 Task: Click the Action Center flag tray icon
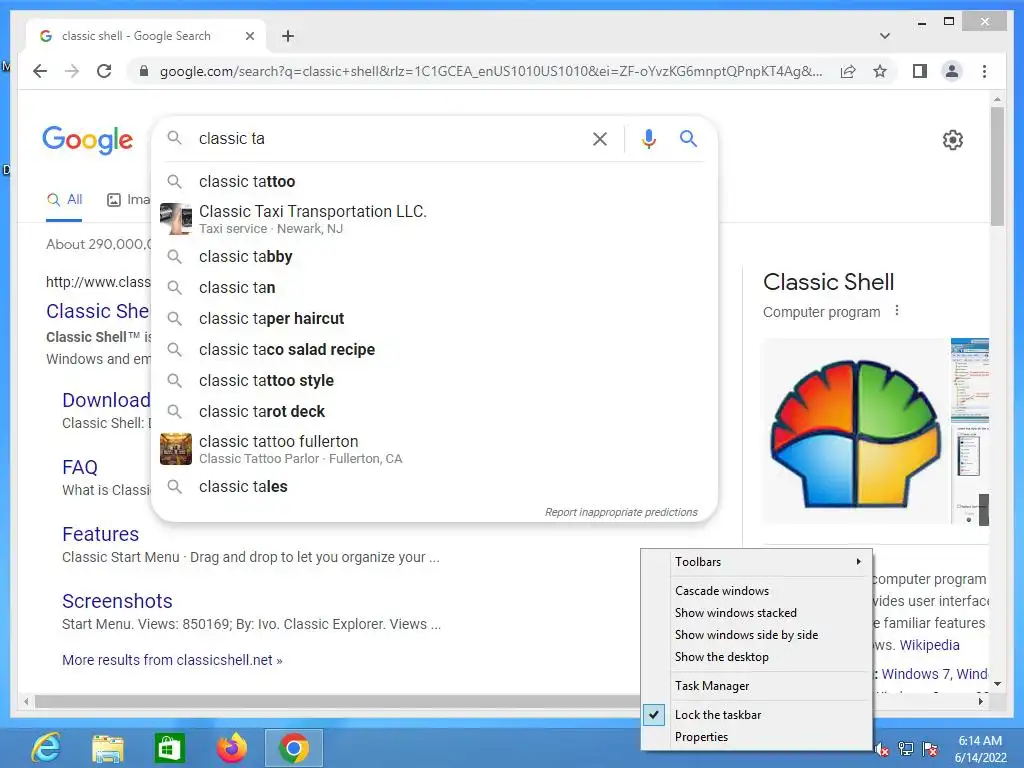[x=930, y=749]
